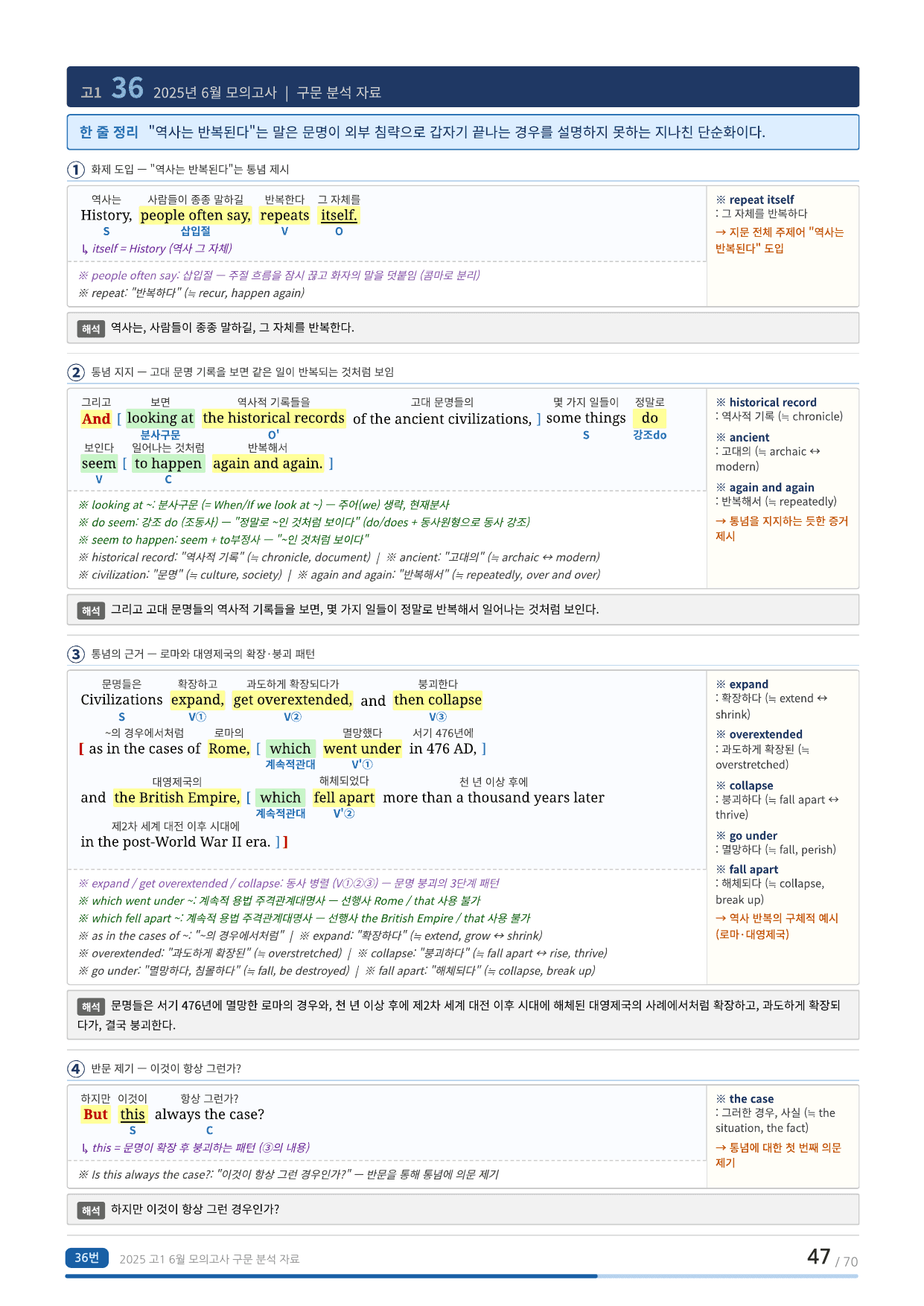Click the green highlighted 'looking at' phrase
This screenshot has height=1306, width=924.
click(x=160, y=418)
